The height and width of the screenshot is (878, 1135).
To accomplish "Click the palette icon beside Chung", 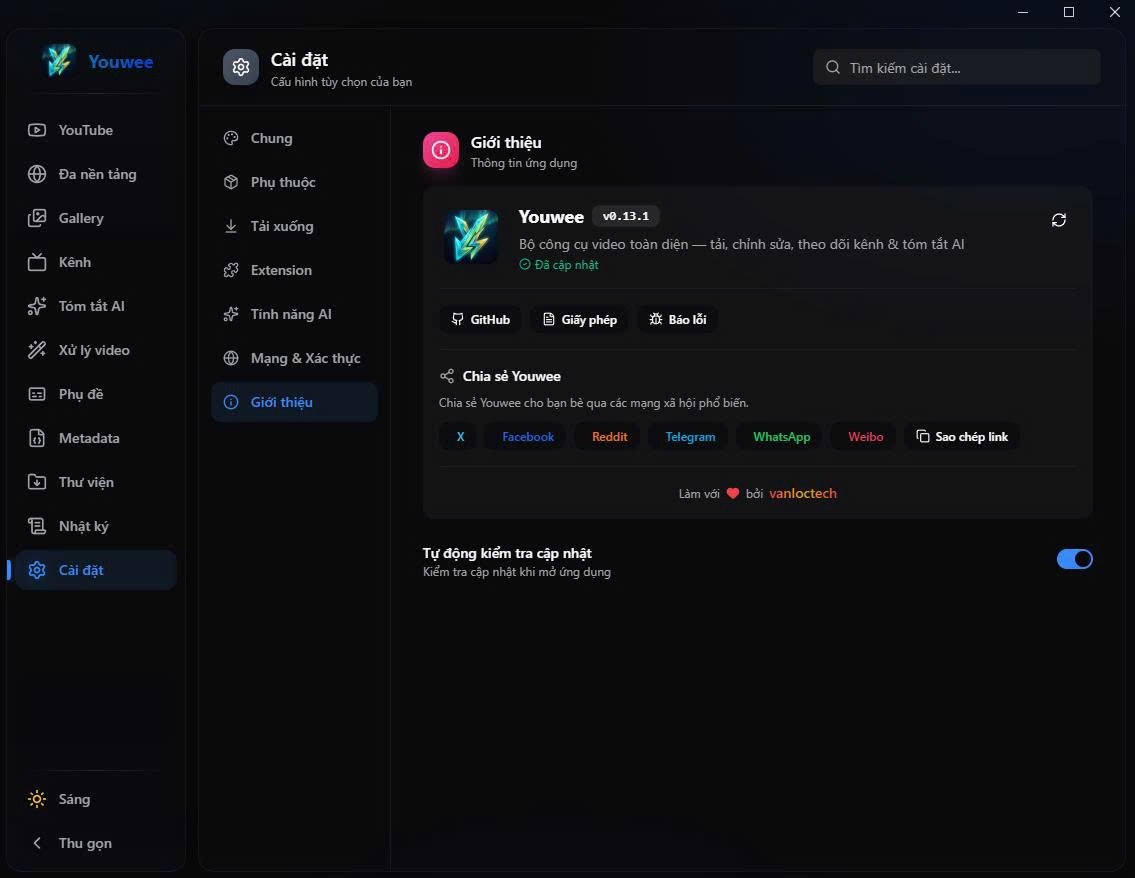I will (x=231, y=138).
